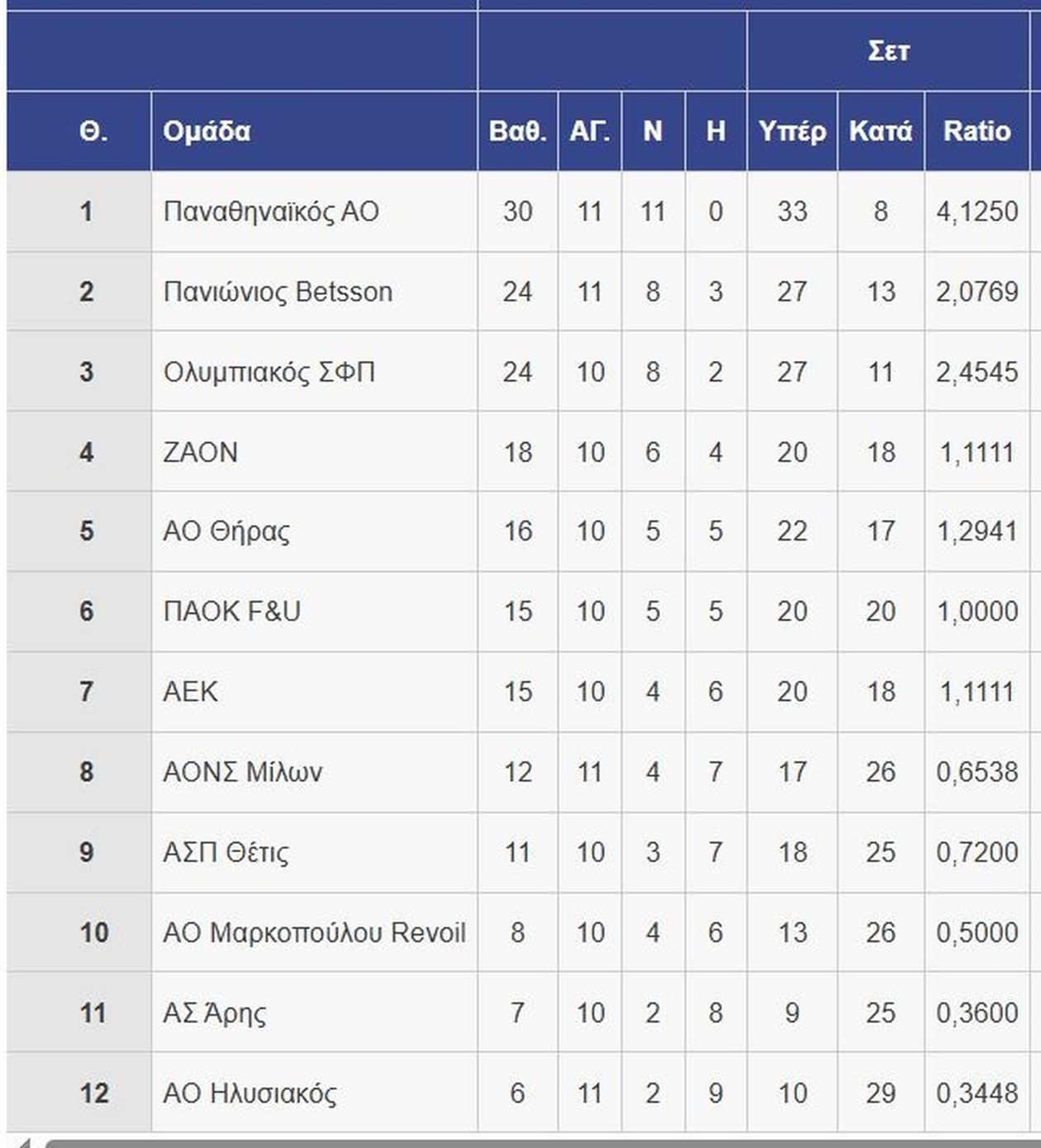Select the ΑΣ Άρης team name
Screen dimensions: 1041x1148
(x=215, y=1012)
